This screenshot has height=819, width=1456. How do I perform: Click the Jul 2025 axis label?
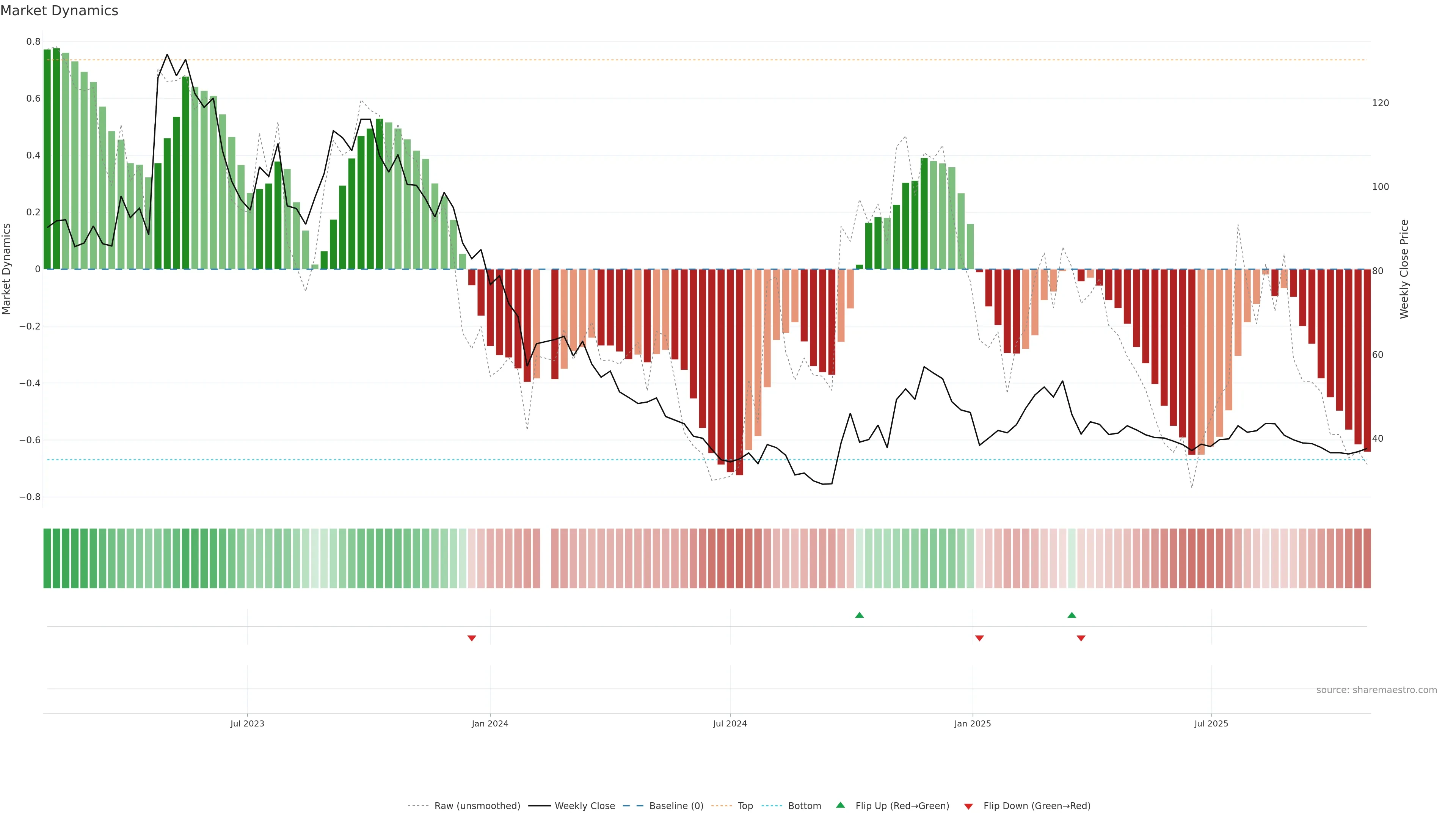click(1211, 723)
